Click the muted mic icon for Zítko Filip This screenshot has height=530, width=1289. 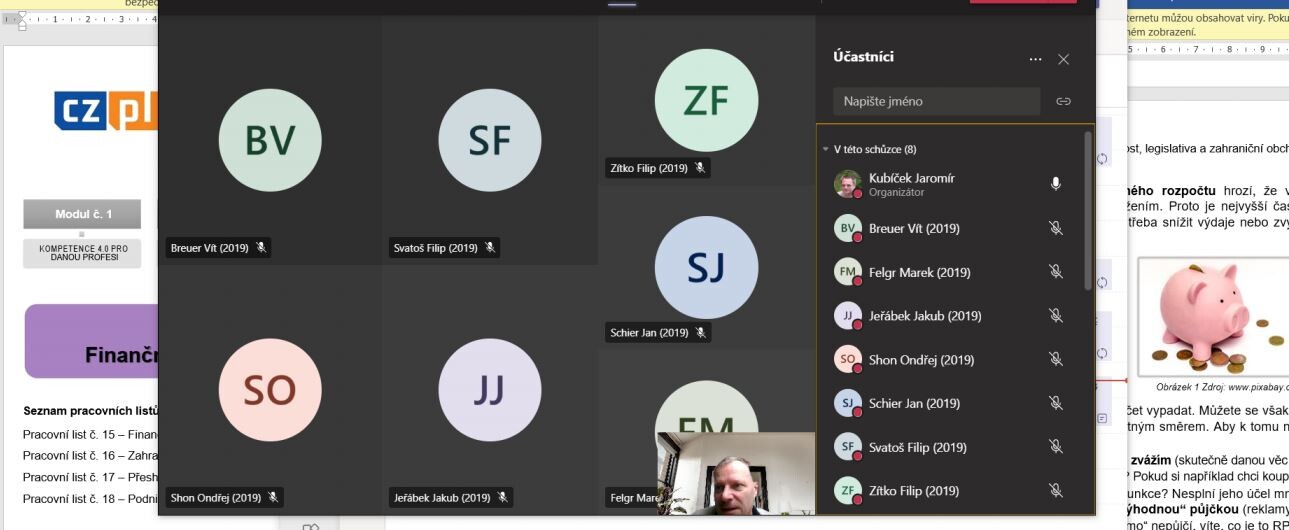pyautogui.click(x=1055, y=491)
